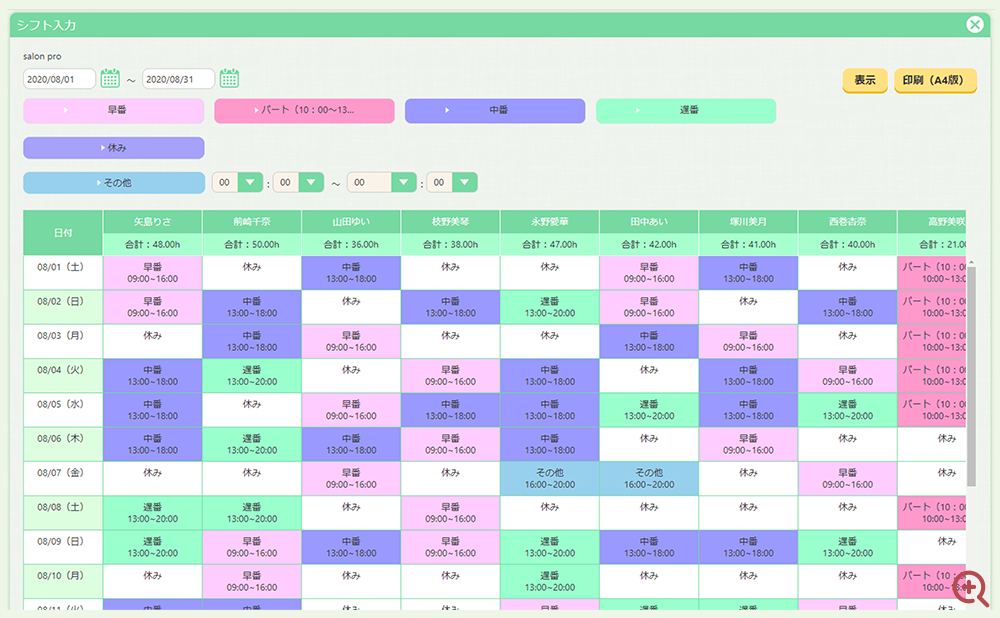Click 前崎千奈's 早番 cell on 08/10

[252, 582]
